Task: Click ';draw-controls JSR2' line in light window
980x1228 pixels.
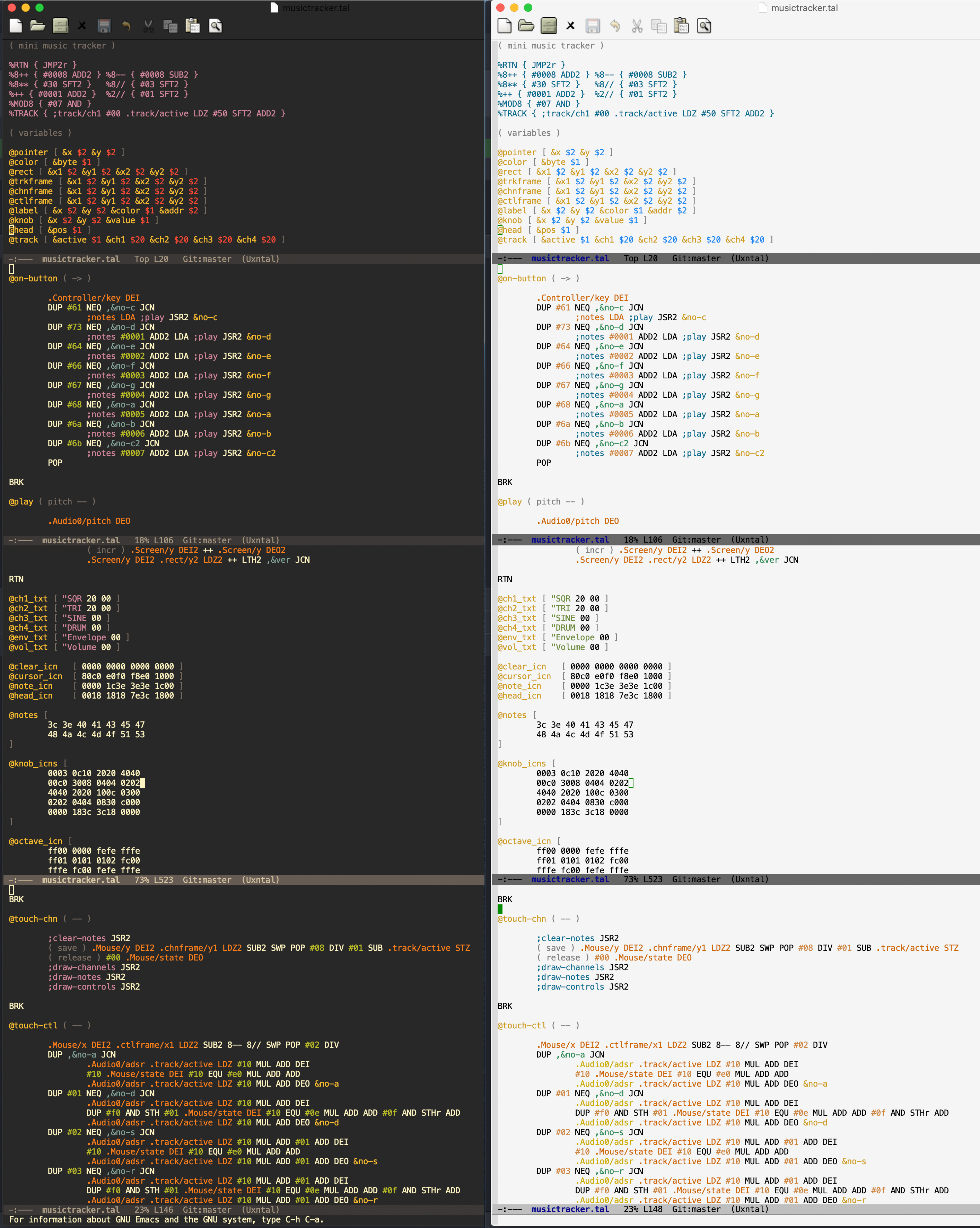Action: pos(582,986)
